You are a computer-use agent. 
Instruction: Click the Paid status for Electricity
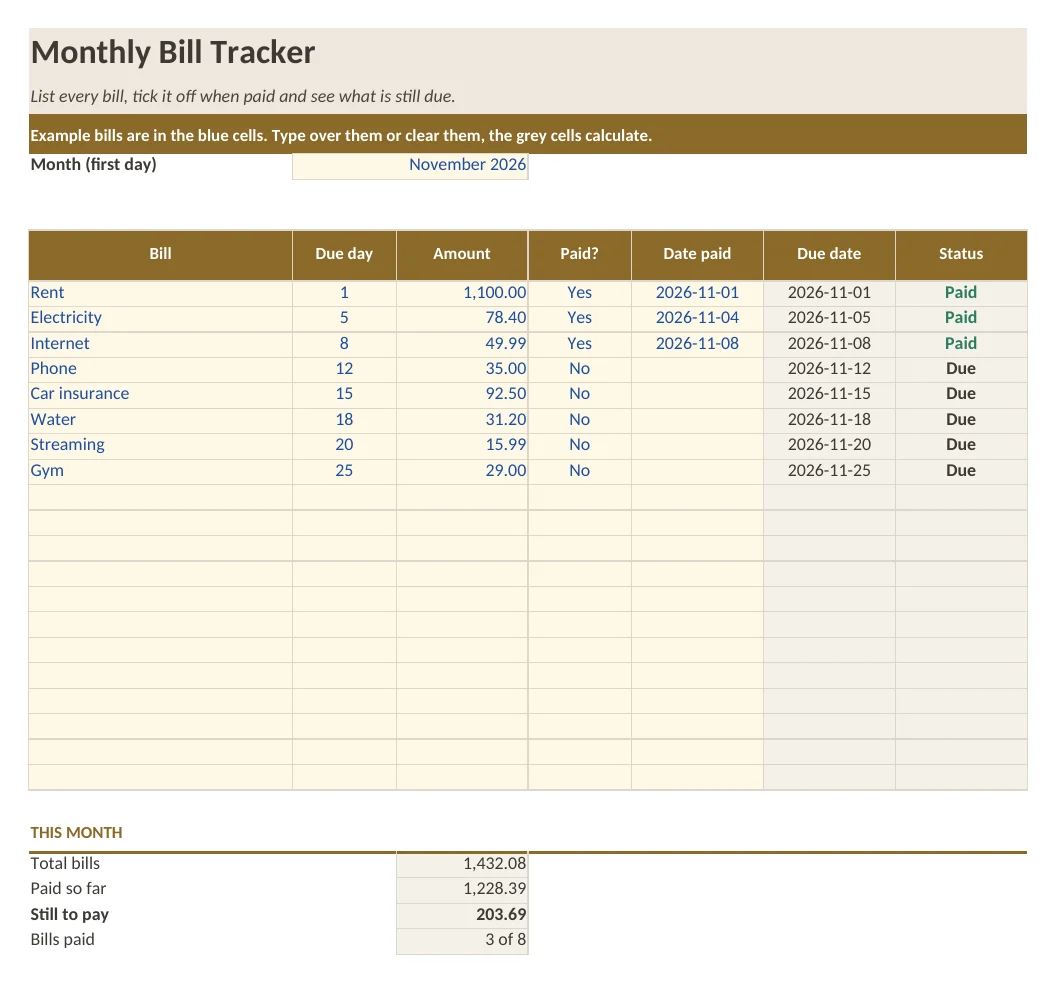[961, 318]
